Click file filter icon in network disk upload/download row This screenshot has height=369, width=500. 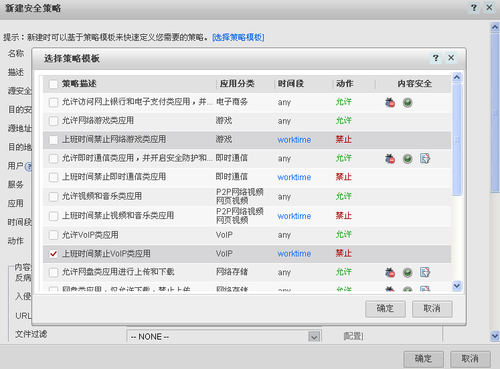coord(425,272)
